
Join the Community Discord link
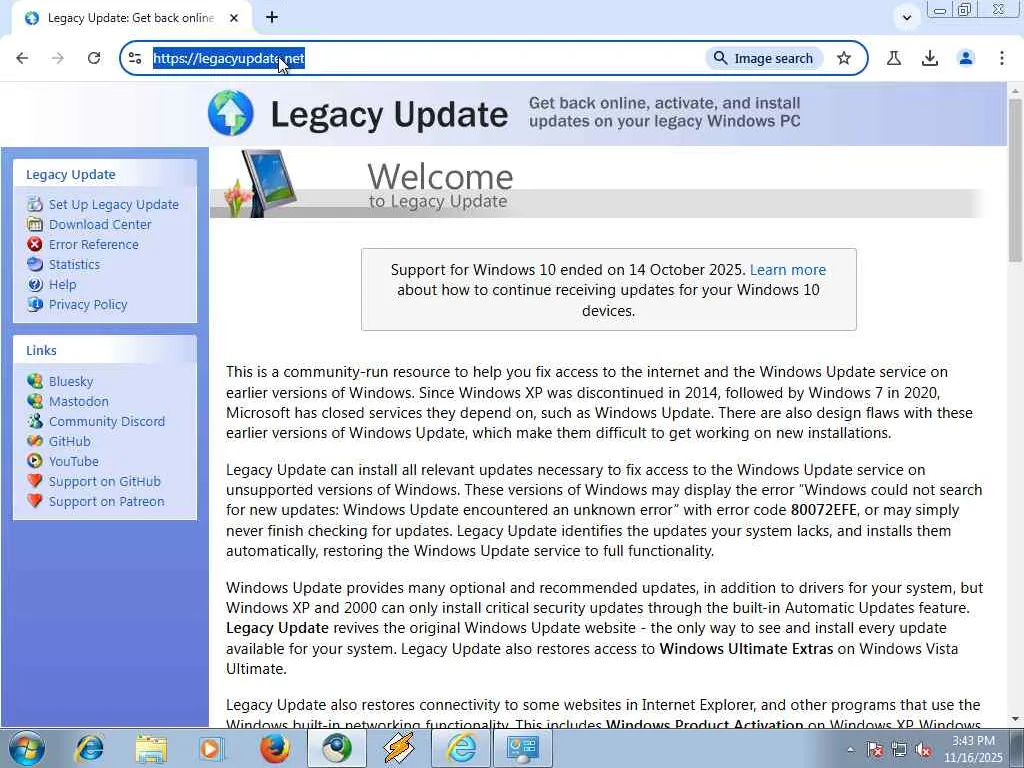pyautogui.click(x=107, y=422)
